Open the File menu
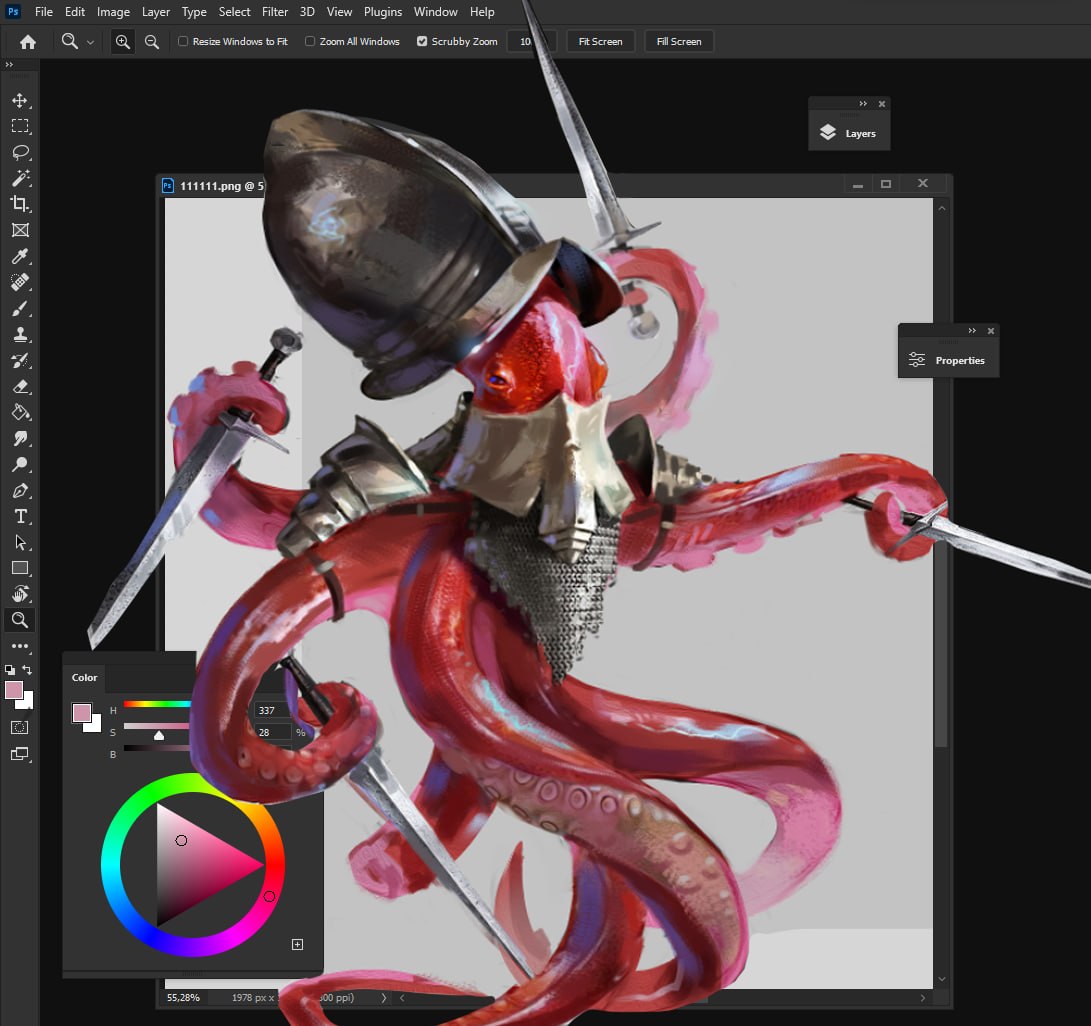1091x1026 pixels. pos(44,12)
